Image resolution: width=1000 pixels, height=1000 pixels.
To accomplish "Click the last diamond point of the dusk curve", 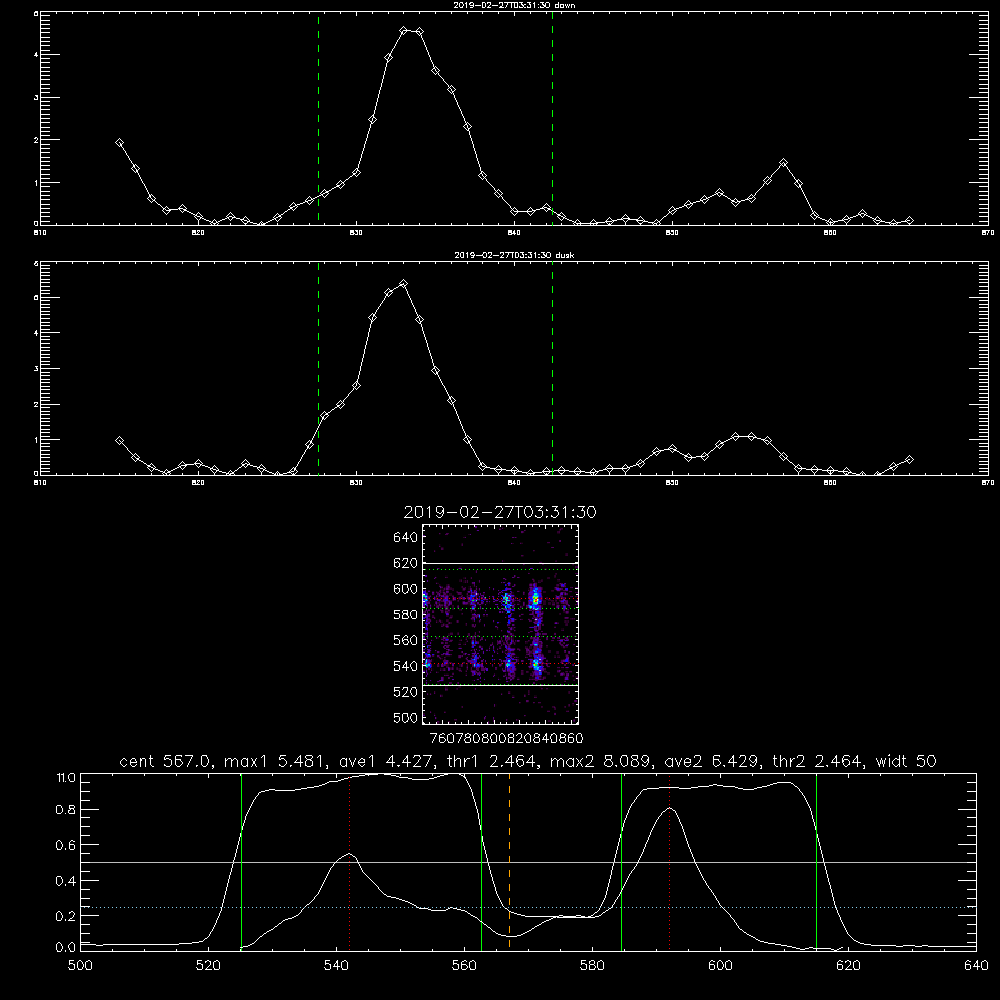I will tap(910, 459).
